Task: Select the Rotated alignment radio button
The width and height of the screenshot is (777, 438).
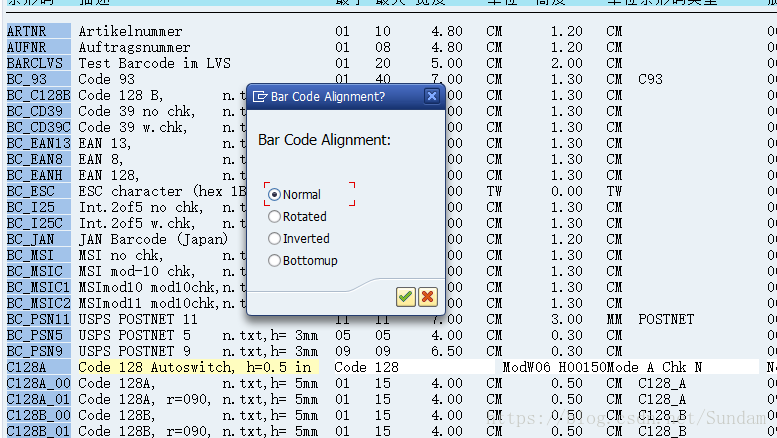Action: tap(274, 217)
